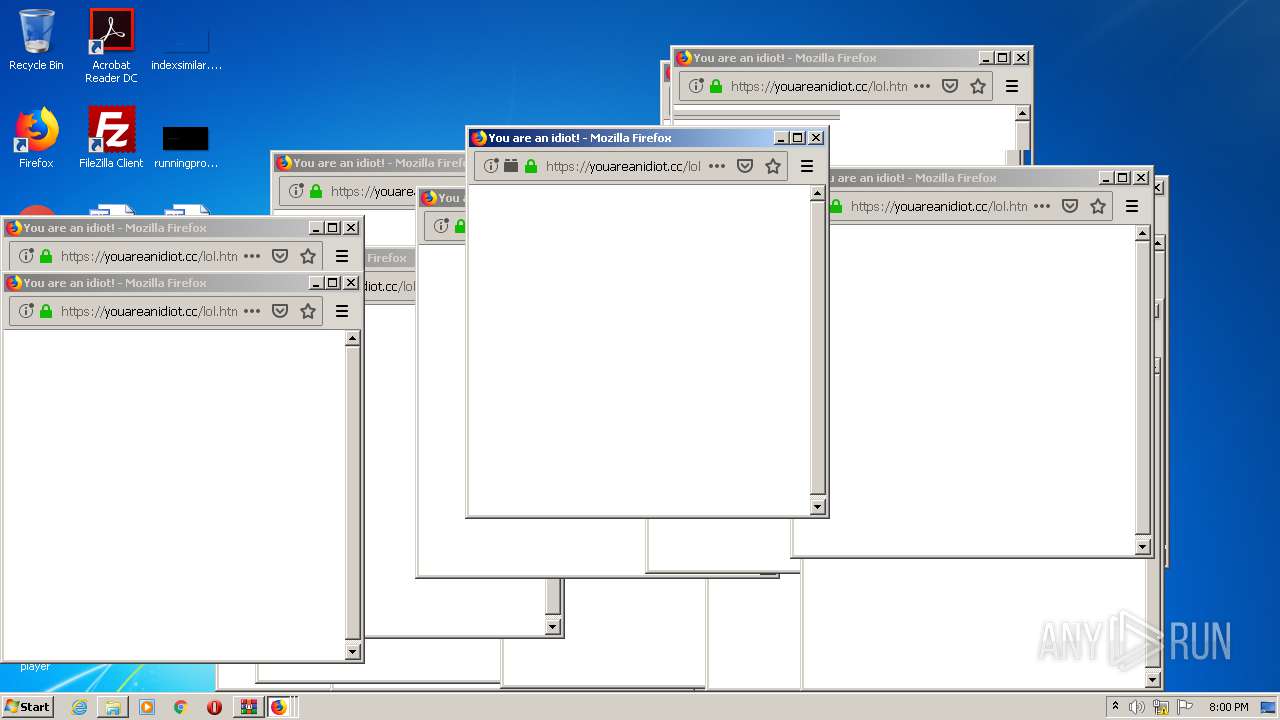Open site information in upper of two left windows

pos(26,256)
